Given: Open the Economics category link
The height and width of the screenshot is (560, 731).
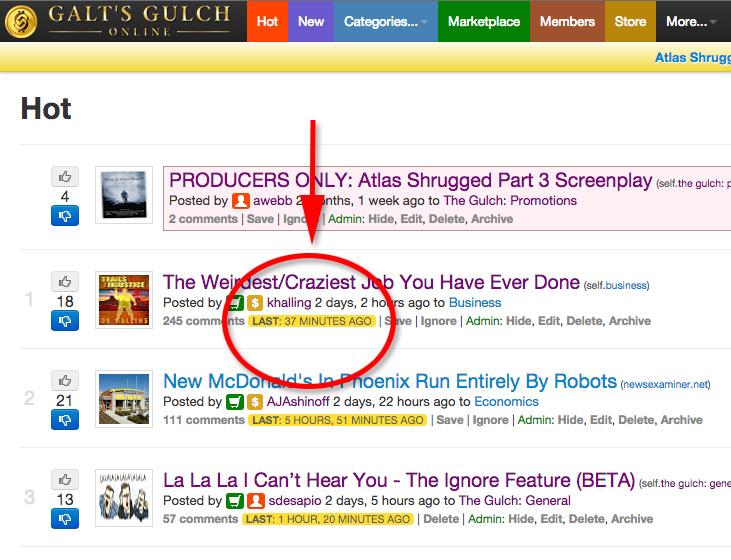Looking at the screenshot, I should [506, 402].
